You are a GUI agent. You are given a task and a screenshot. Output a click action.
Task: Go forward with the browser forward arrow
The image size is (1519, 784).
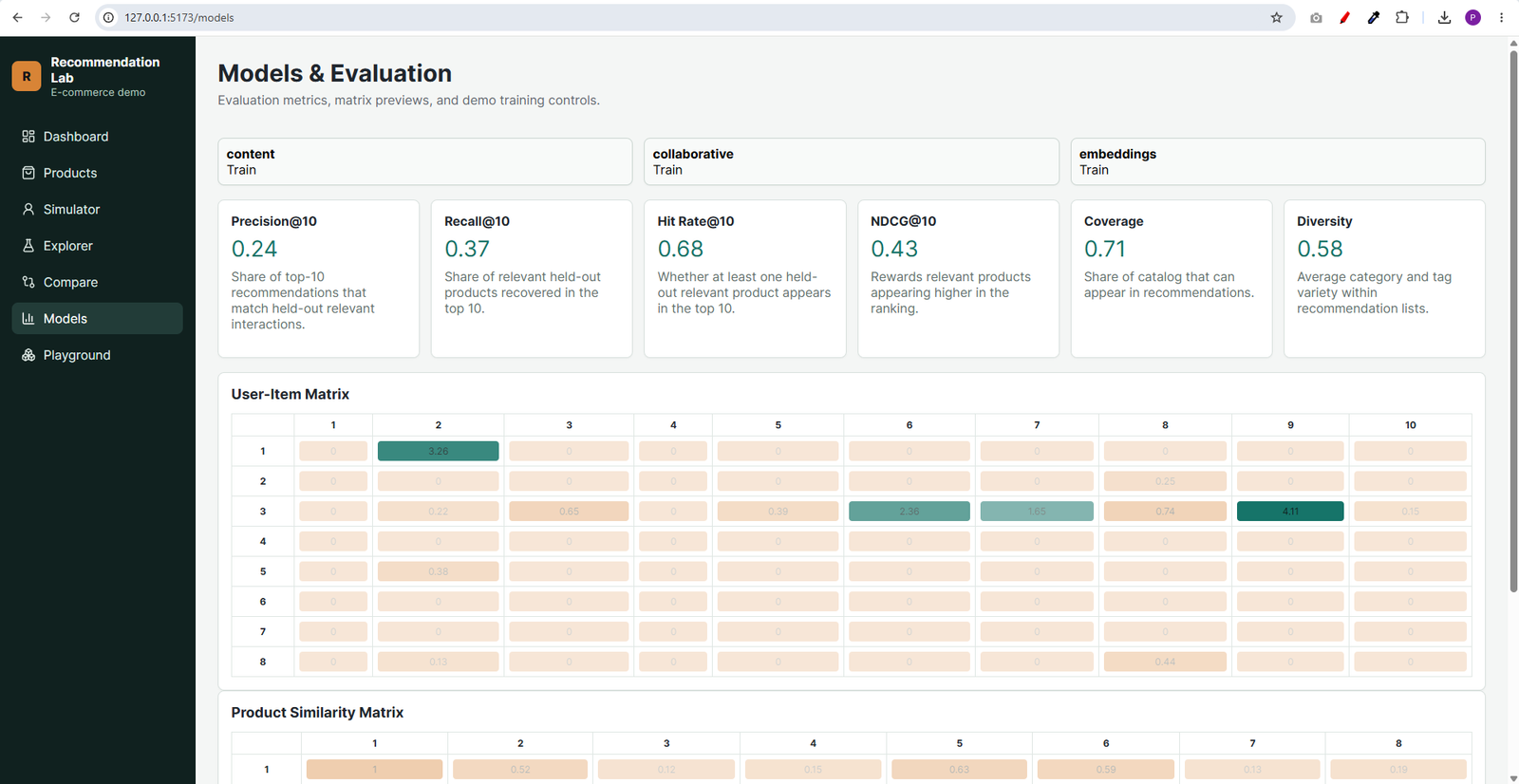pos(46,17)
